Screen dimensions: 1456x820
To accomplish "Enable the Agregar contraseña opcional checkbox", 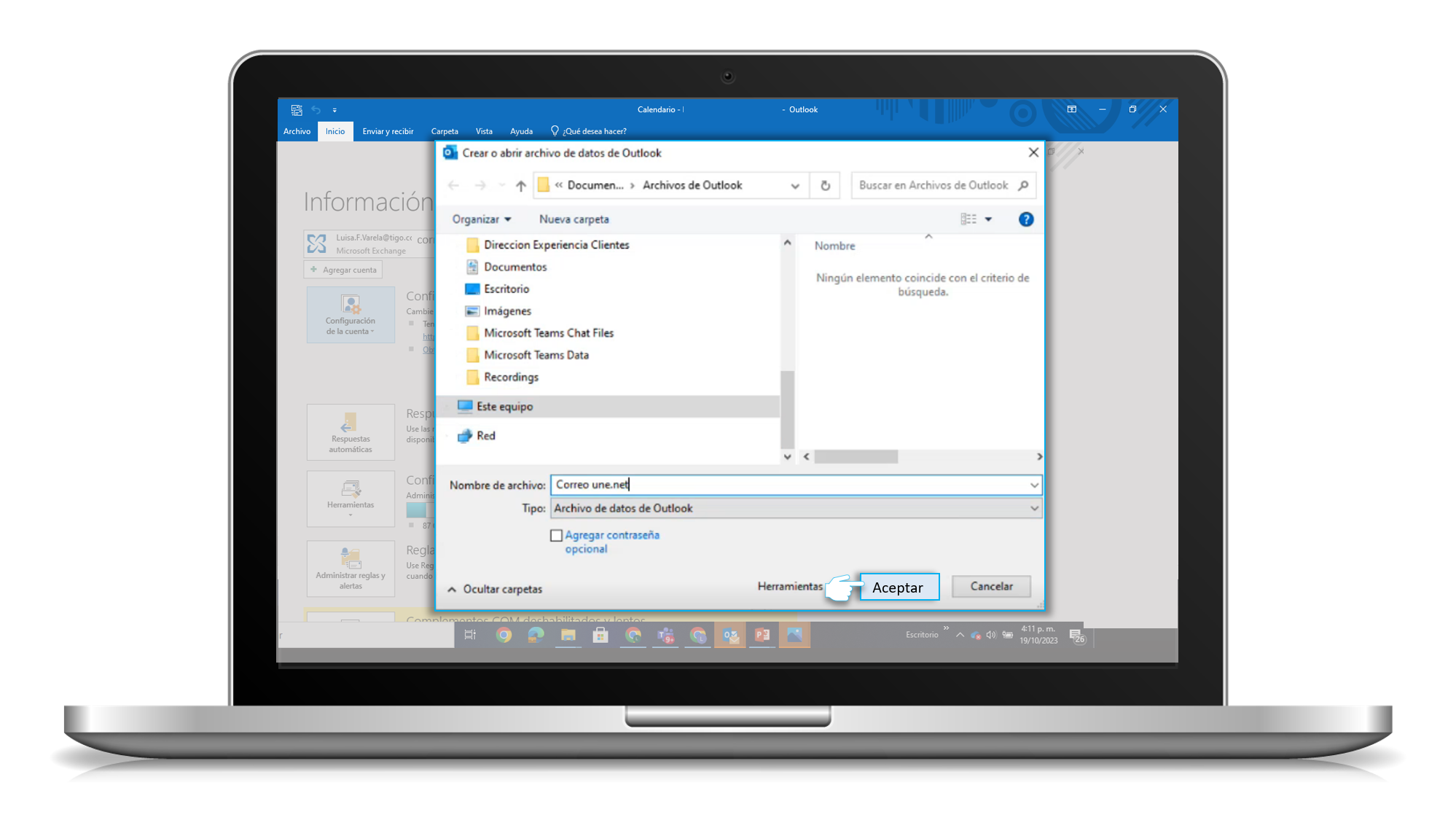I will point(556,536).
